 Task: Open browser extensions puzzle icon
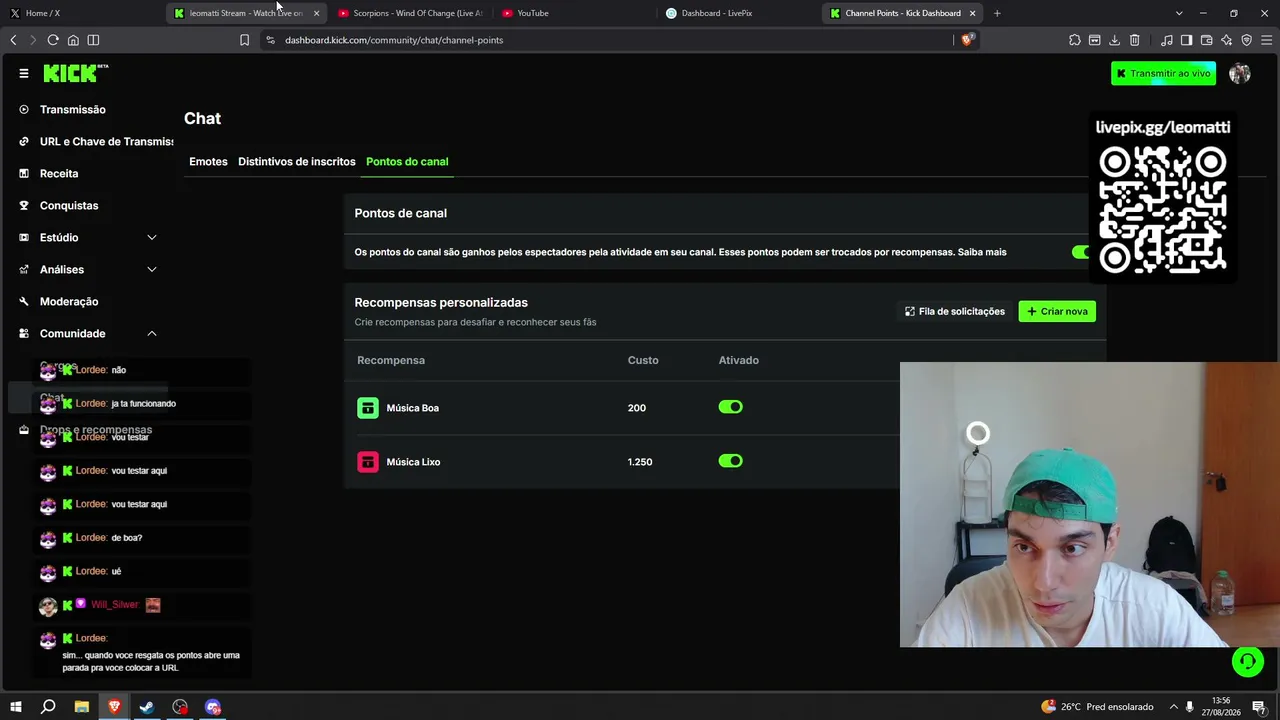click(x=1075, y=40)
